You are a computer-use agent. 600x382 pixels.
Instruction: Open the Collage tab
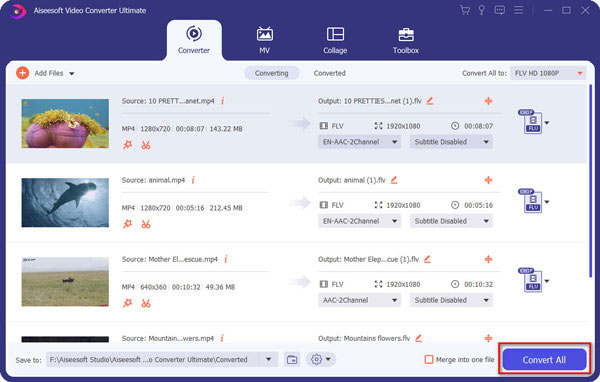pyautogui.click(x=335, y=41)
